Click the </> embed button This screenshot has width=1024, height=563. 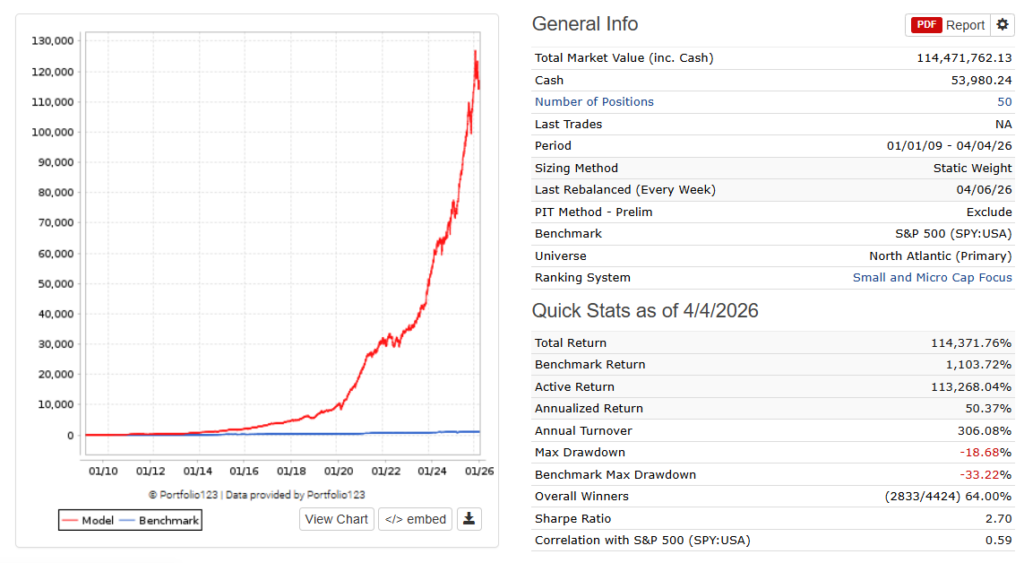pyautogui.click(x=415, y=519)
